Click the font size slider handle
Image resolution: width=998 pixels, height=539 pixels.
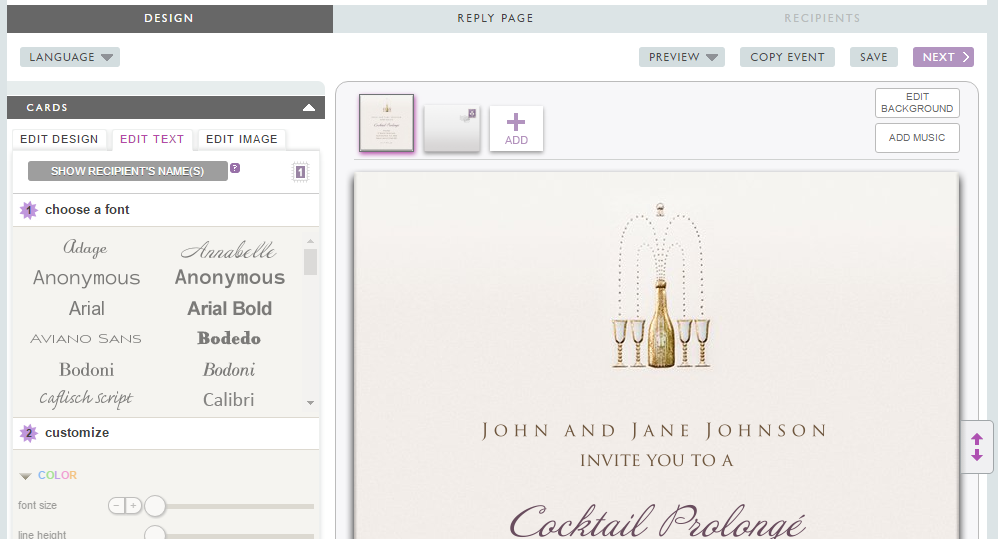(155, 506)
